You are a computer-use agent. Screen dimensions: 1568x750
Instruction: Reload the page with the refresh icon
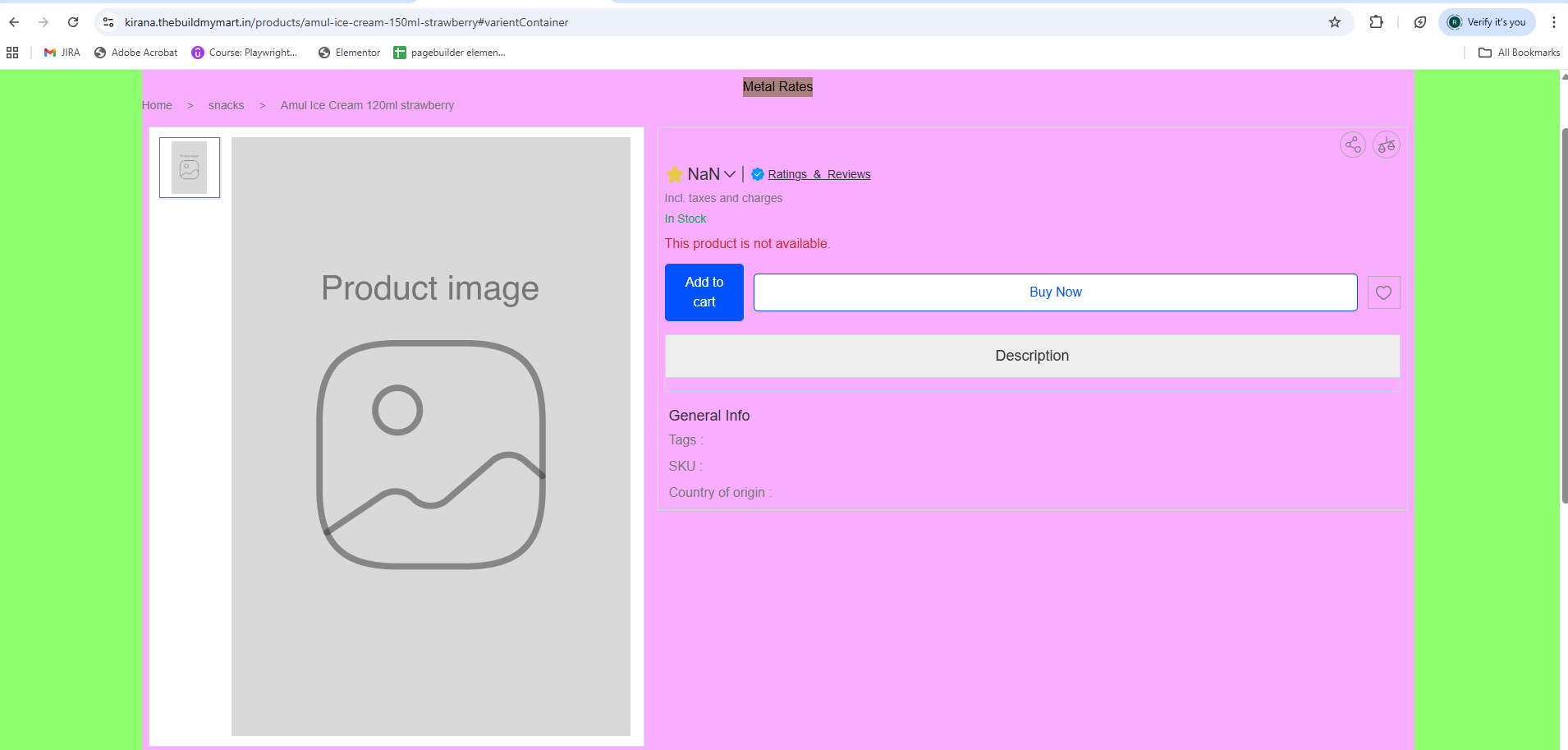73,22
